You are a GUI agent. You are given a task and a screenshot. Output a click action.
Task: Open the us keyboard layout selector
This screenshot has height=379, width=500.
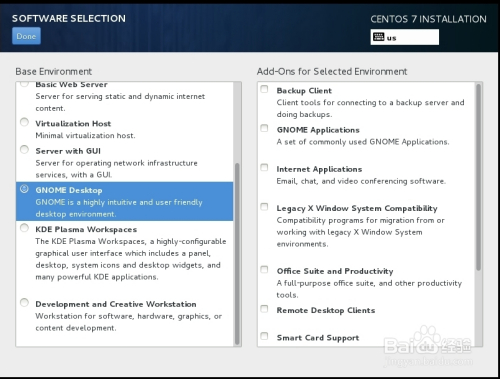point(405,37)
